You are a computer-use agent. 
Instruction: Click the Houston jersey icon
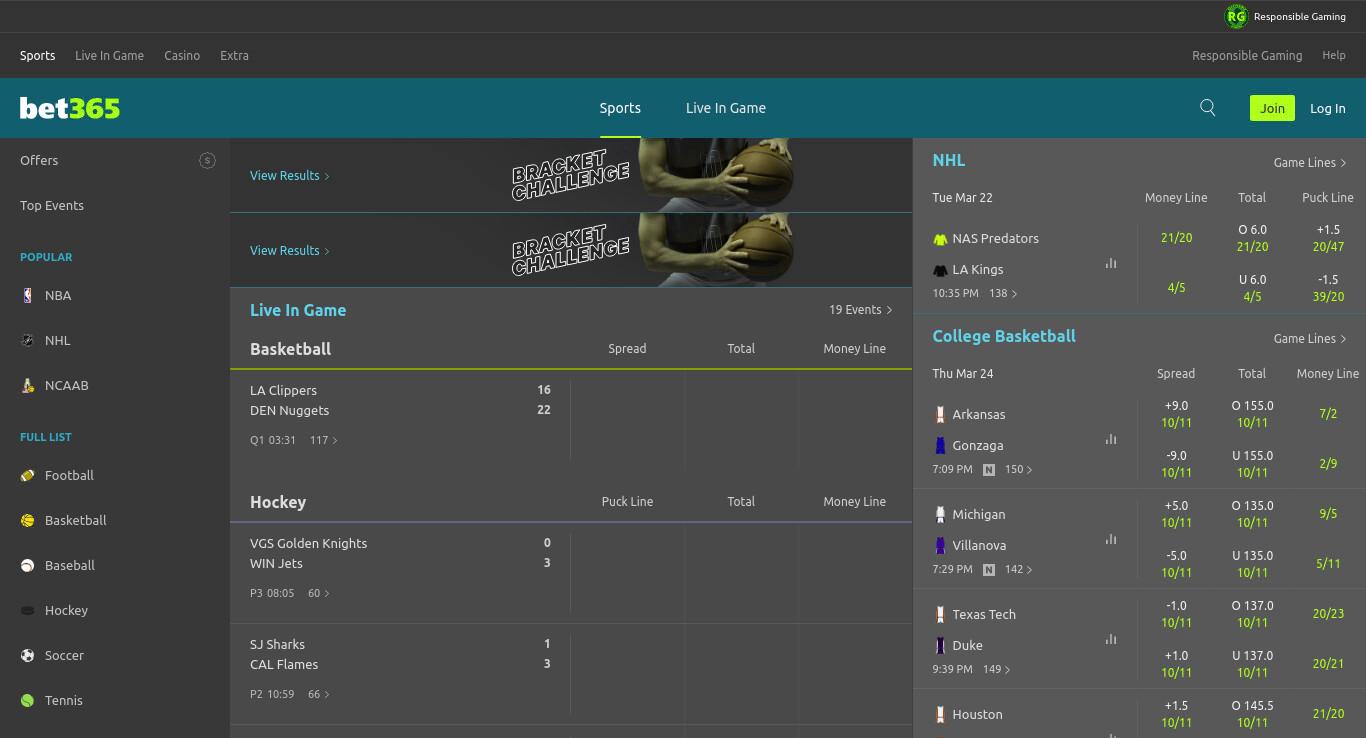tap(940, 714)
